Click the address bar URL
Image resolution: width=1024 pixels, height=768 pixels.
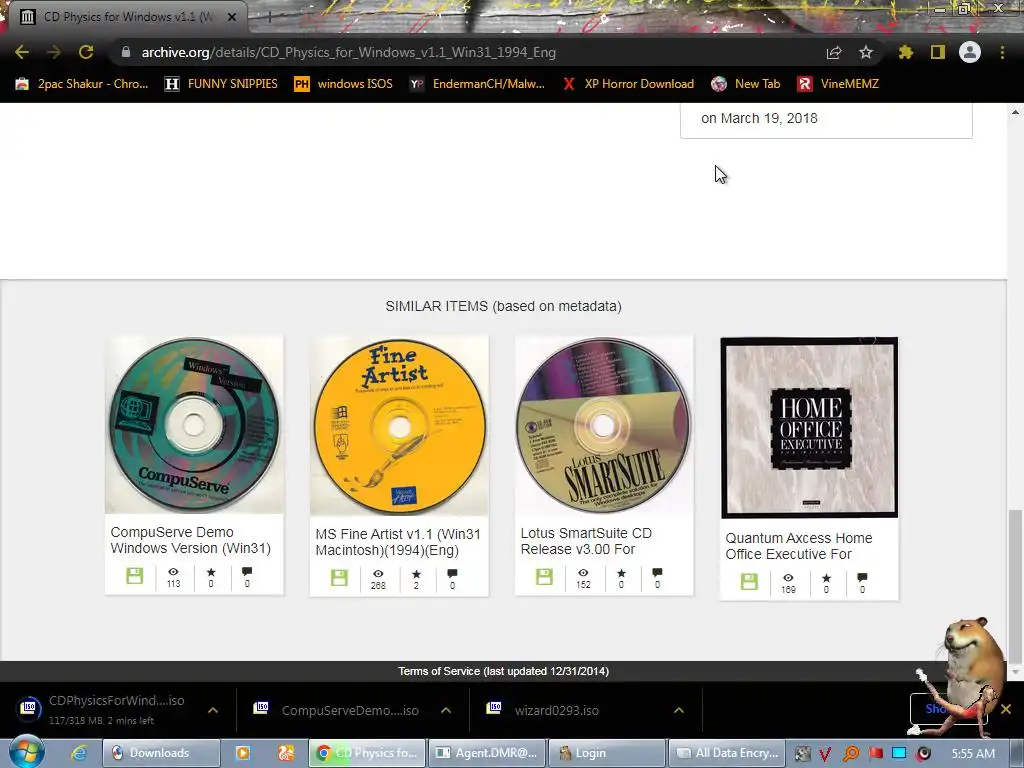coord(349,52)
